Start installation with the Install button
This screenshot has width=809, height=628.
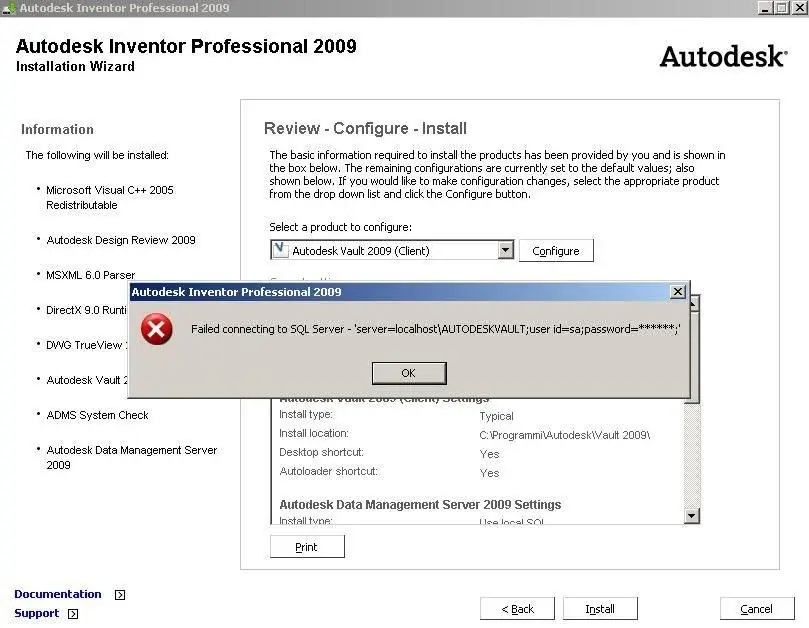600,609
